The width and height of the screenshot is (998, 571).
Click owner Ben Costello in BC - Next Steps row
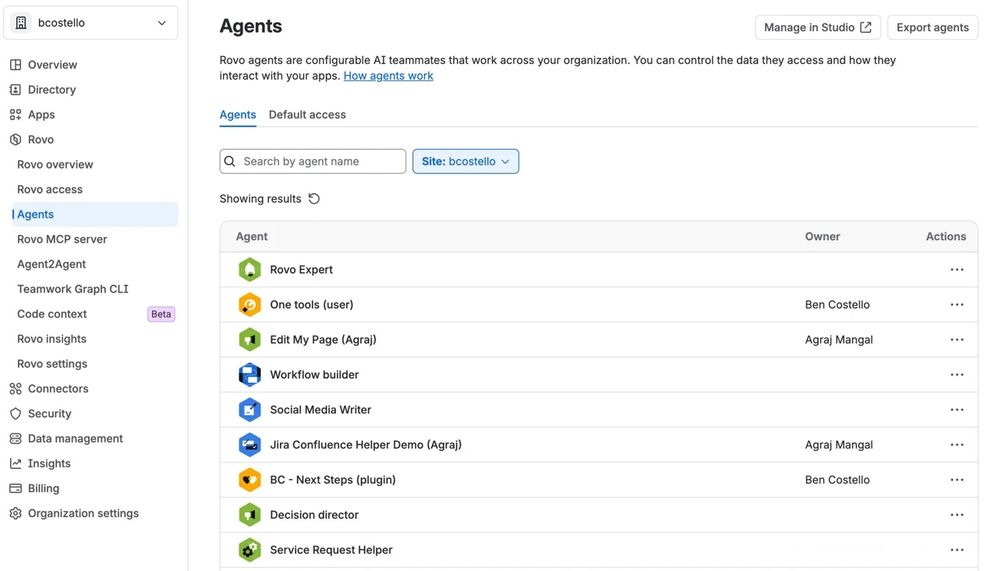pos(837,479)
